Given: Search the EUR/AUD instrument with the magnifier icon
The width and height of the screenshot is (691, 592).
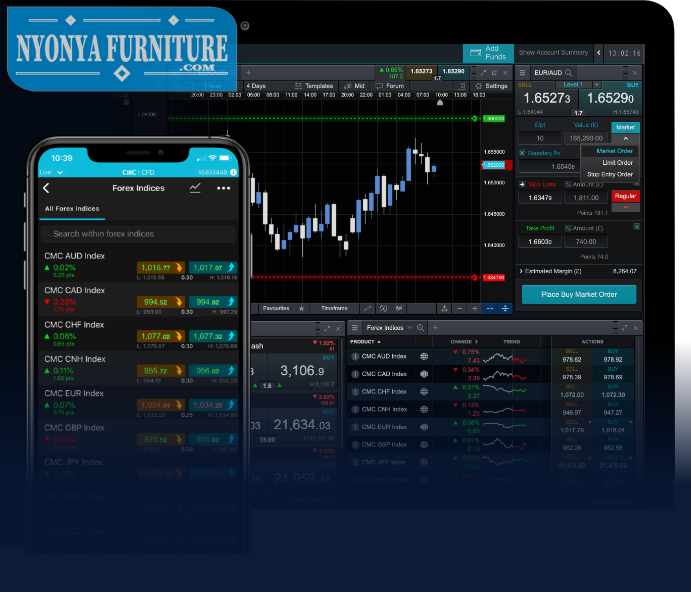Looking at the screenshot, I should (568, 73).
